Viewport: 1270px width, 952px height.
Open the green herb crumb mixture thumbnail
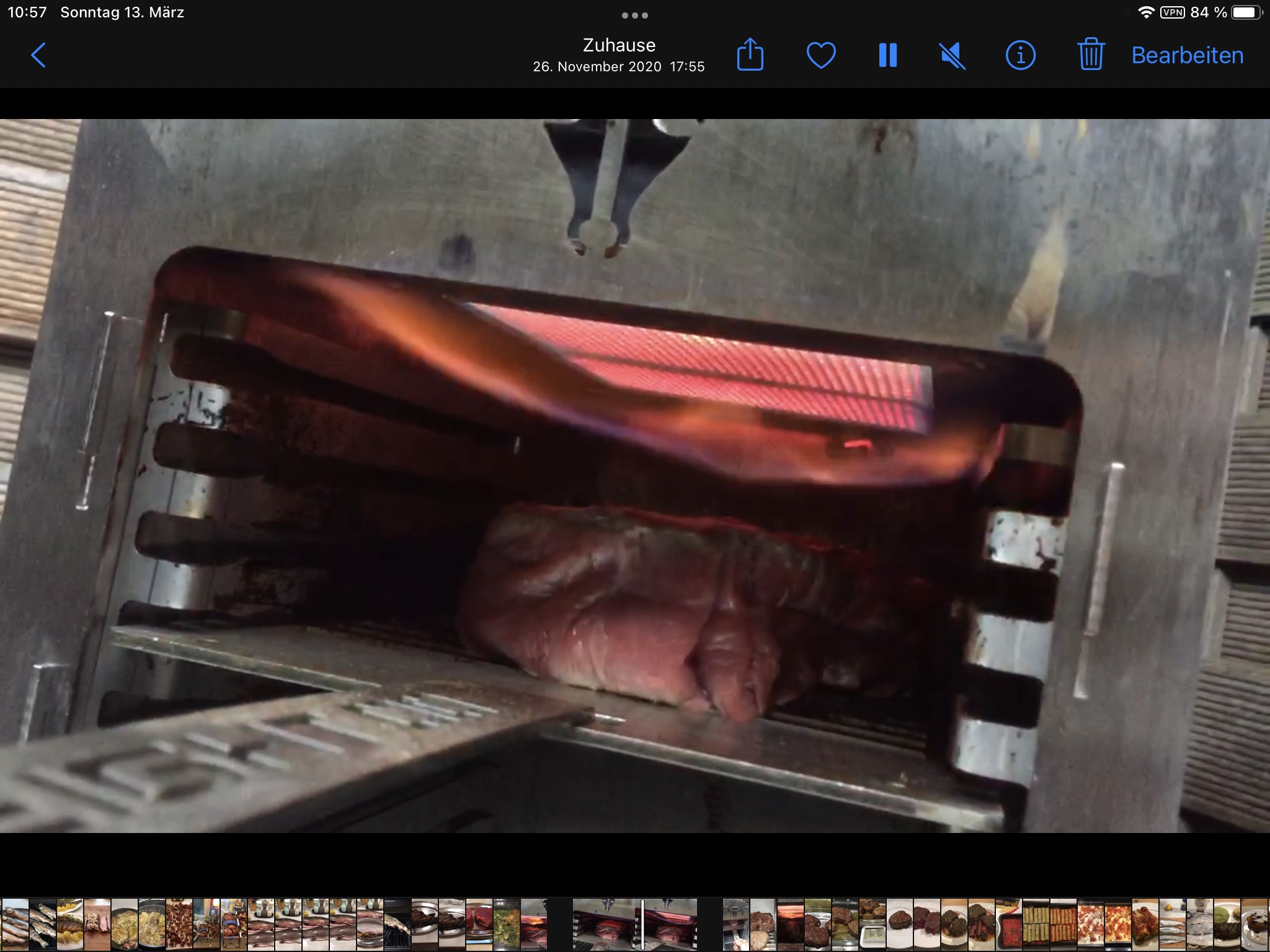pos(507,924)
